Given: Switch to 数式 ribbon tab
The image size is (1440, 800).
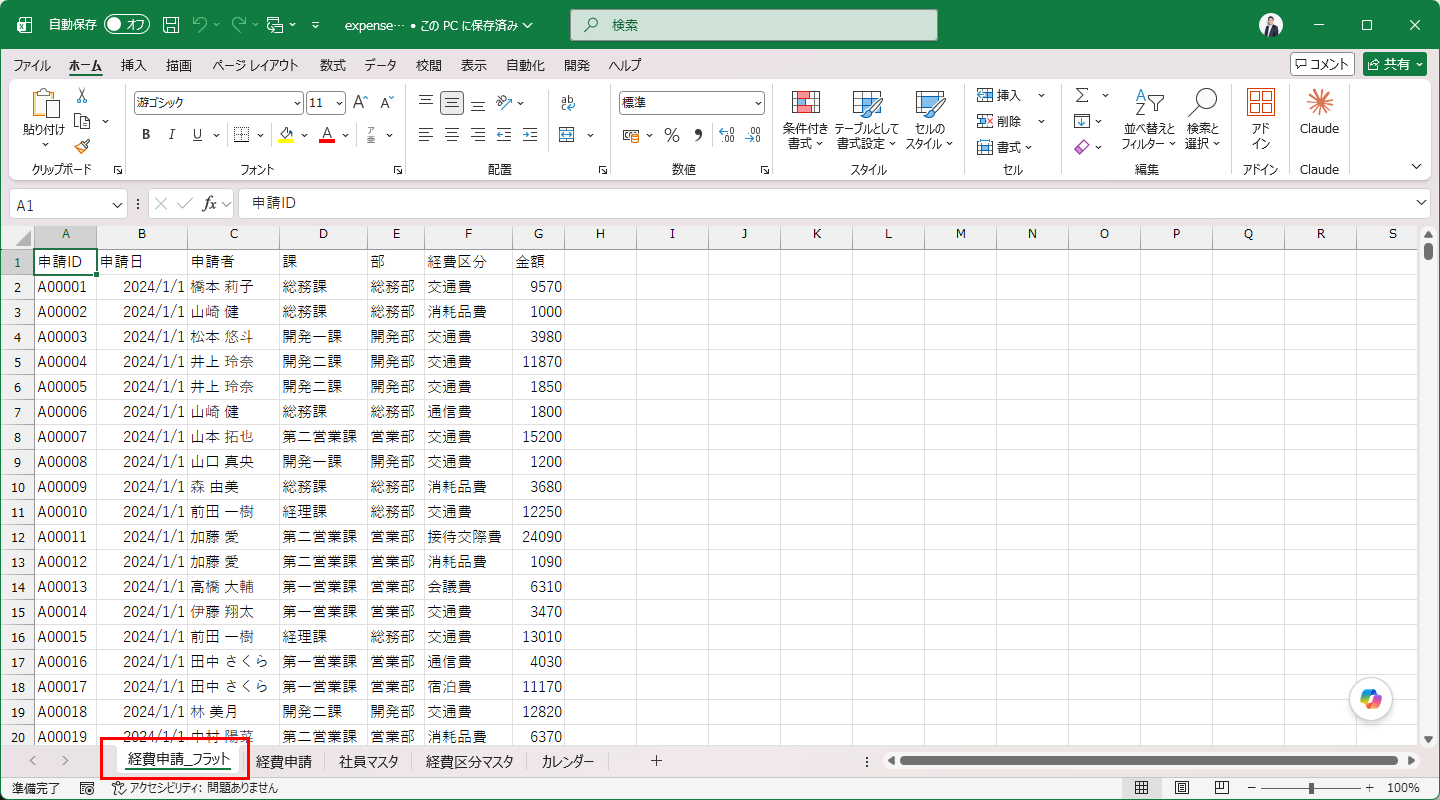Looking at the screenshot, I should pos(333,65).
